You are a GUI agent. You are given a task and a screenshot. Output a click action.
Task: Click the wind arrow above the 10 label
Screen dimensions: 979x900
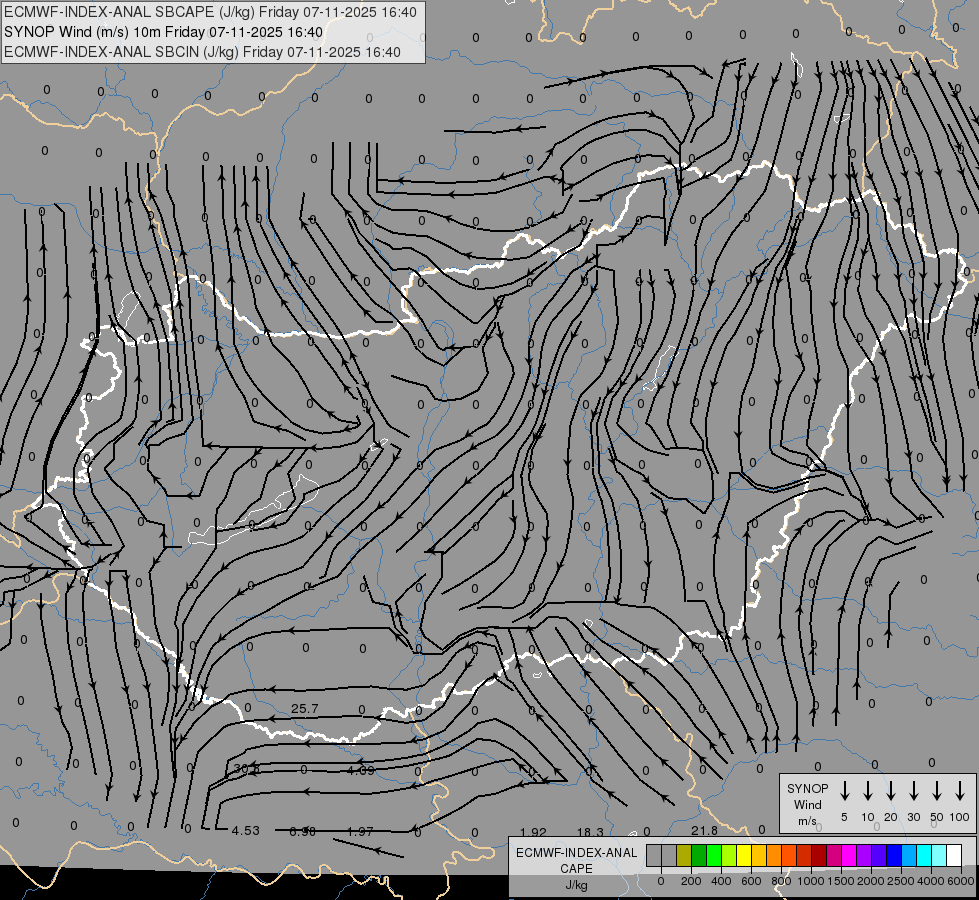click(868, 790)
